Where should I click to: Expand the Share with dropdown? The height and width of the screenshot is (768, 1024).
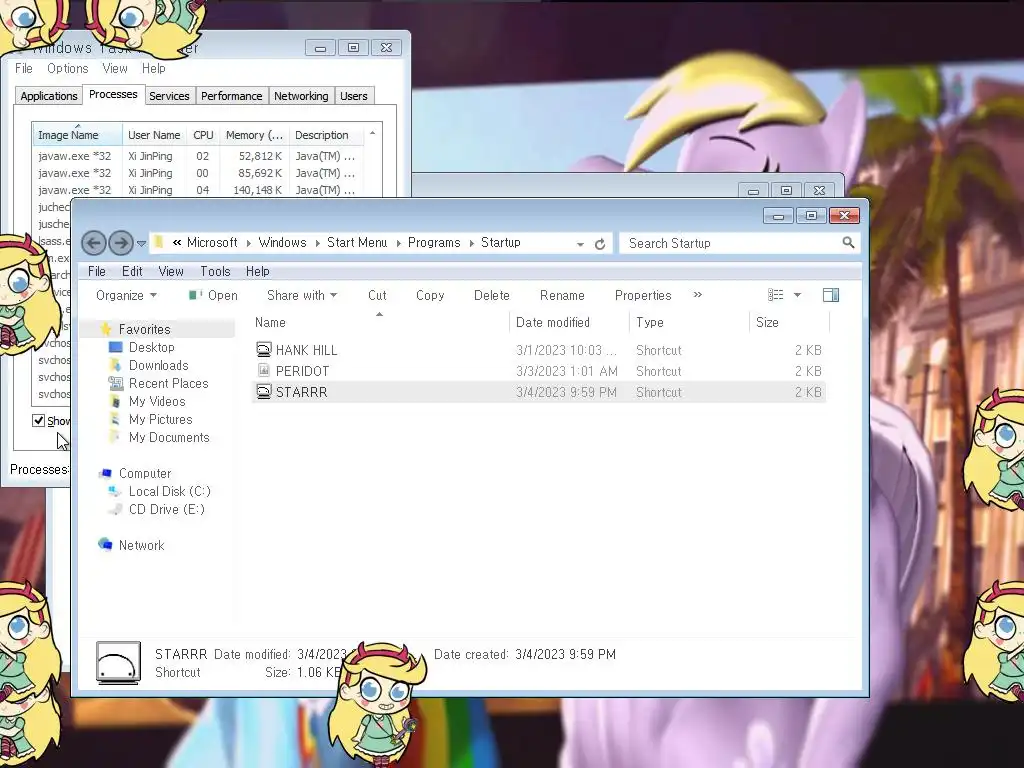coord(302,295)
